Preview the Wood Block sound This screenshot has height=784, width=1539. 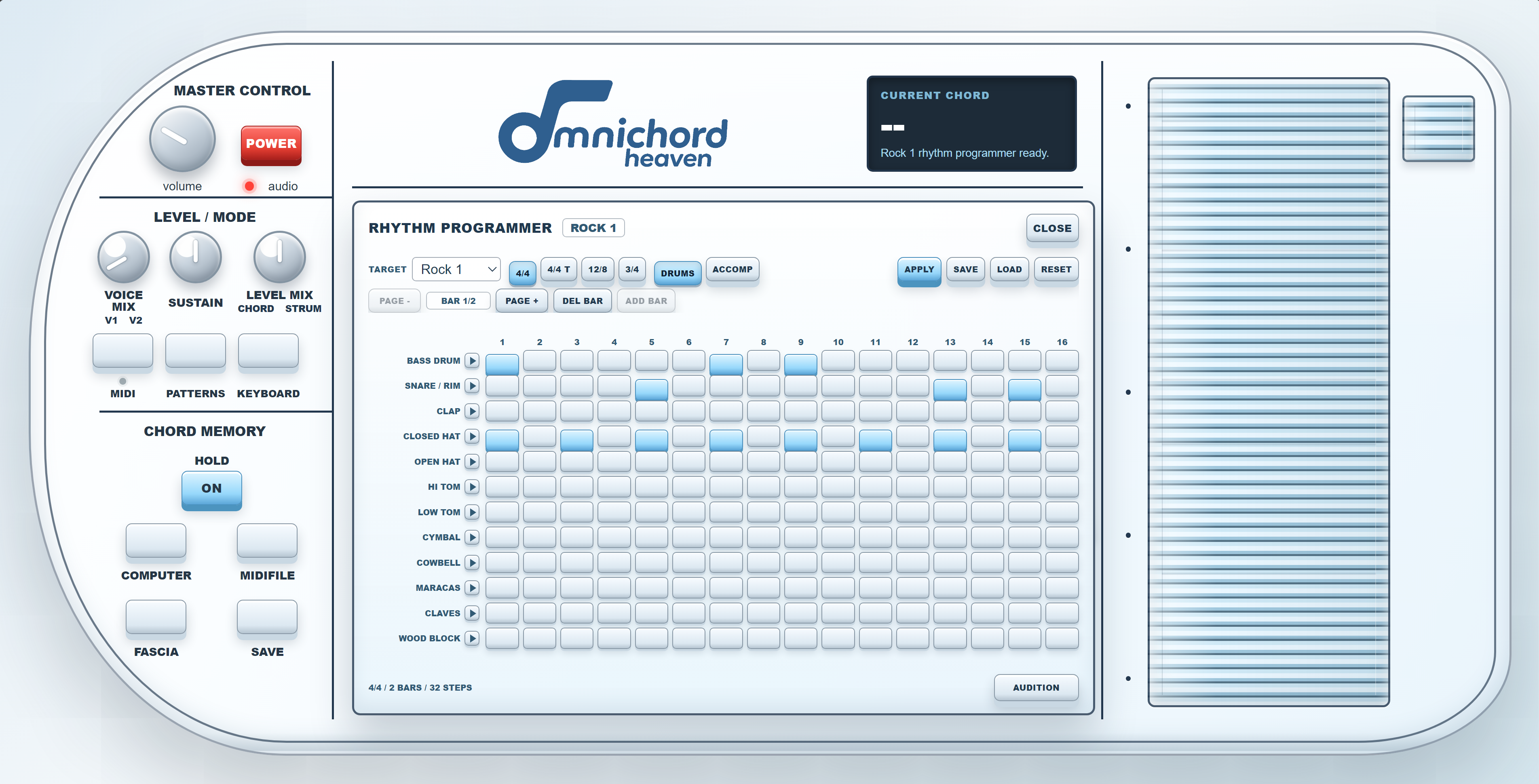click(x=472, y=638)
